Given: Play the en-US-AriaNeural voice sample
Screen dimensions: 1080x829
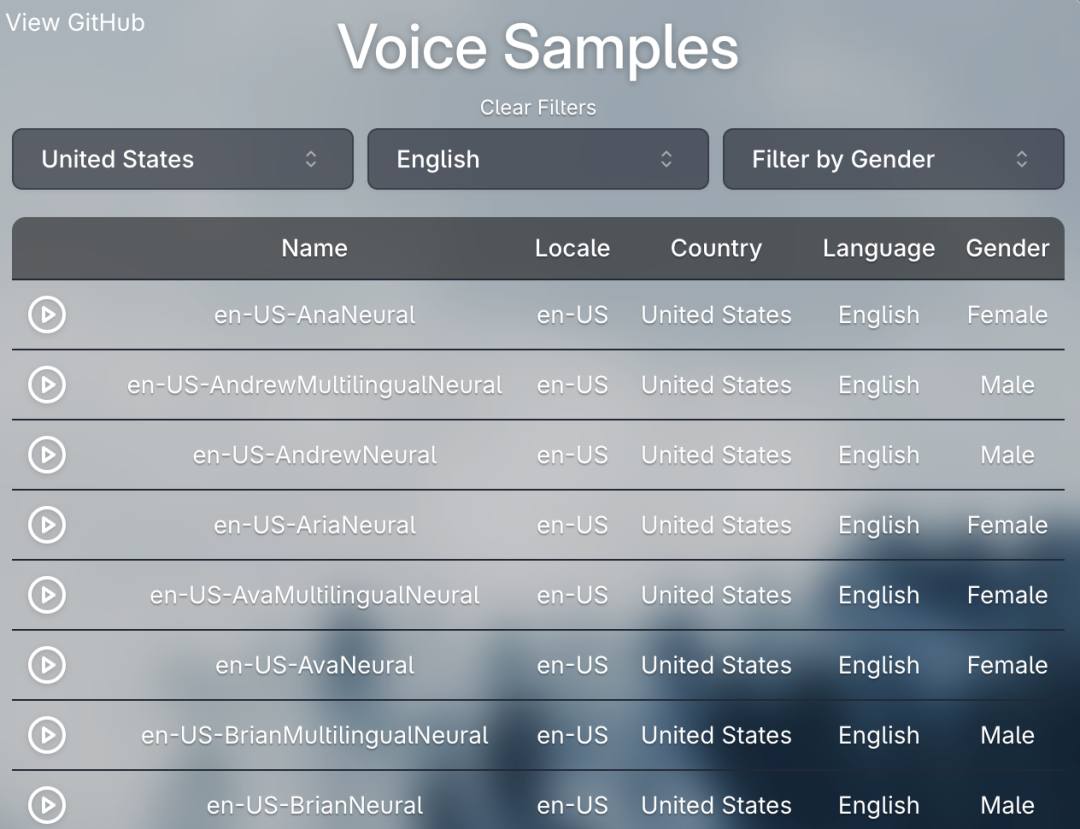Looking at the screenshot, I should tap(46, 525).
